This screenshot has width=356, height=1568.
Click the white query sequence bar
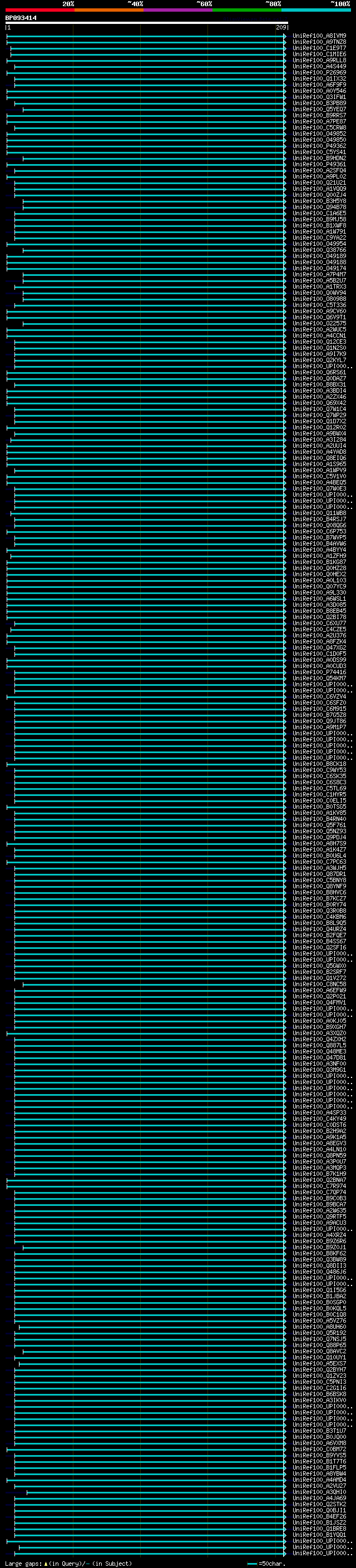pos(147,22)
